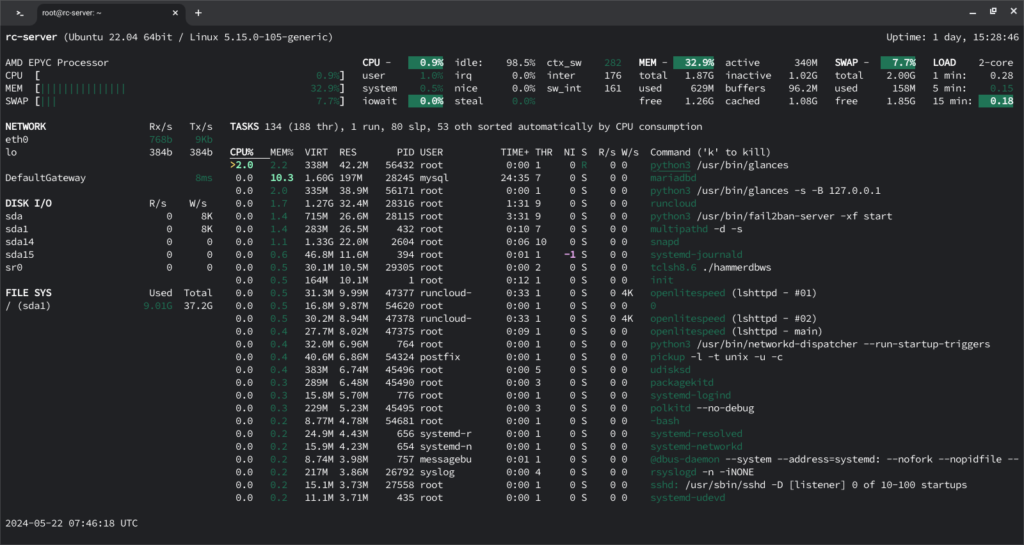Click the highlighted CPU 0.9% value

[x=426, y=63]
